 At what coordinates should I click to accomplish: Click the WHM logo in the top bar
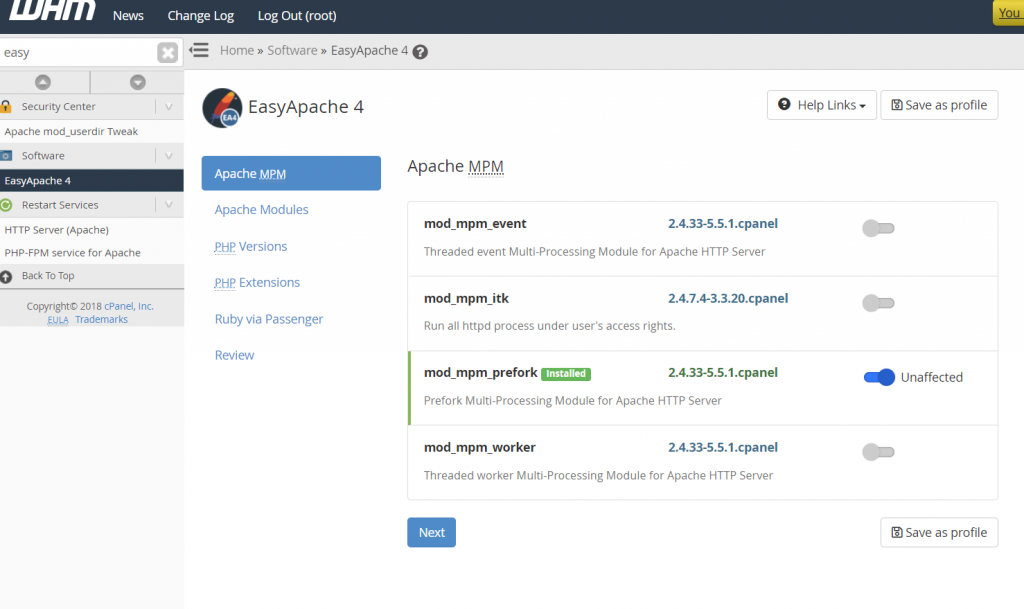[x=50, y=14]
